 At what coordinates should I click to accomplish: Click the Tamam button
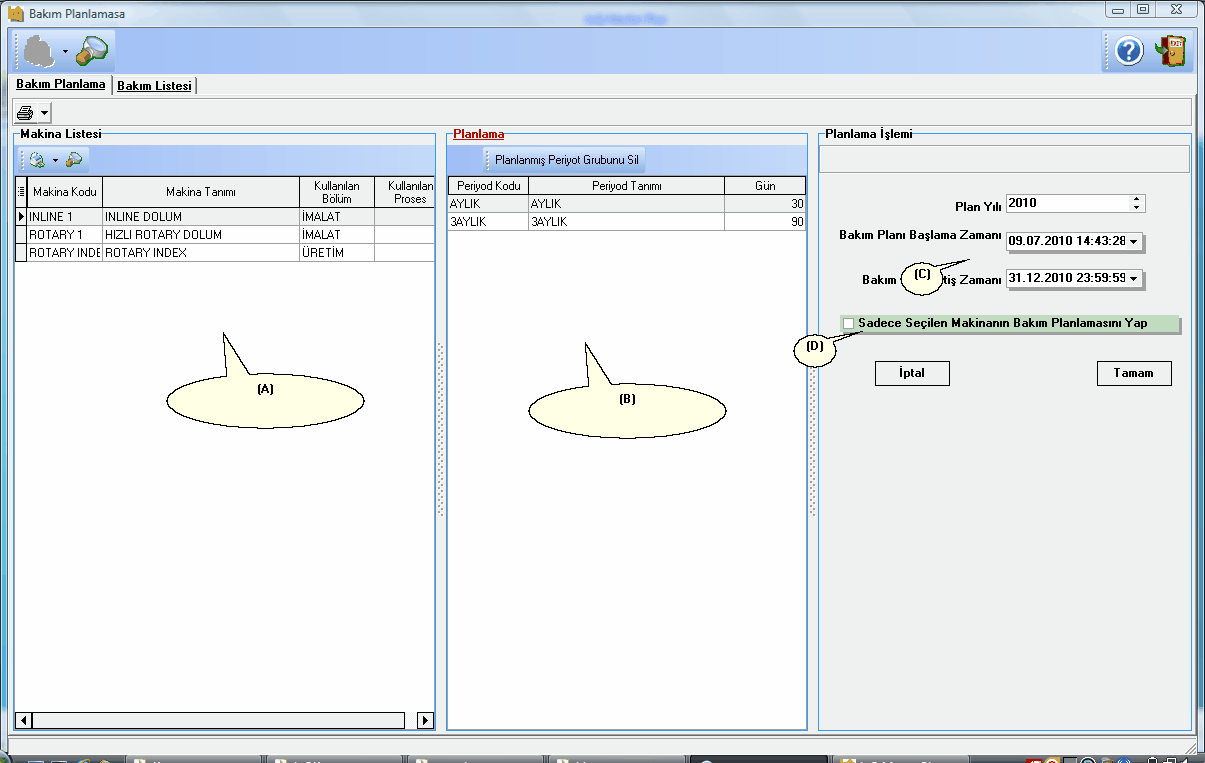[1134, 373]
